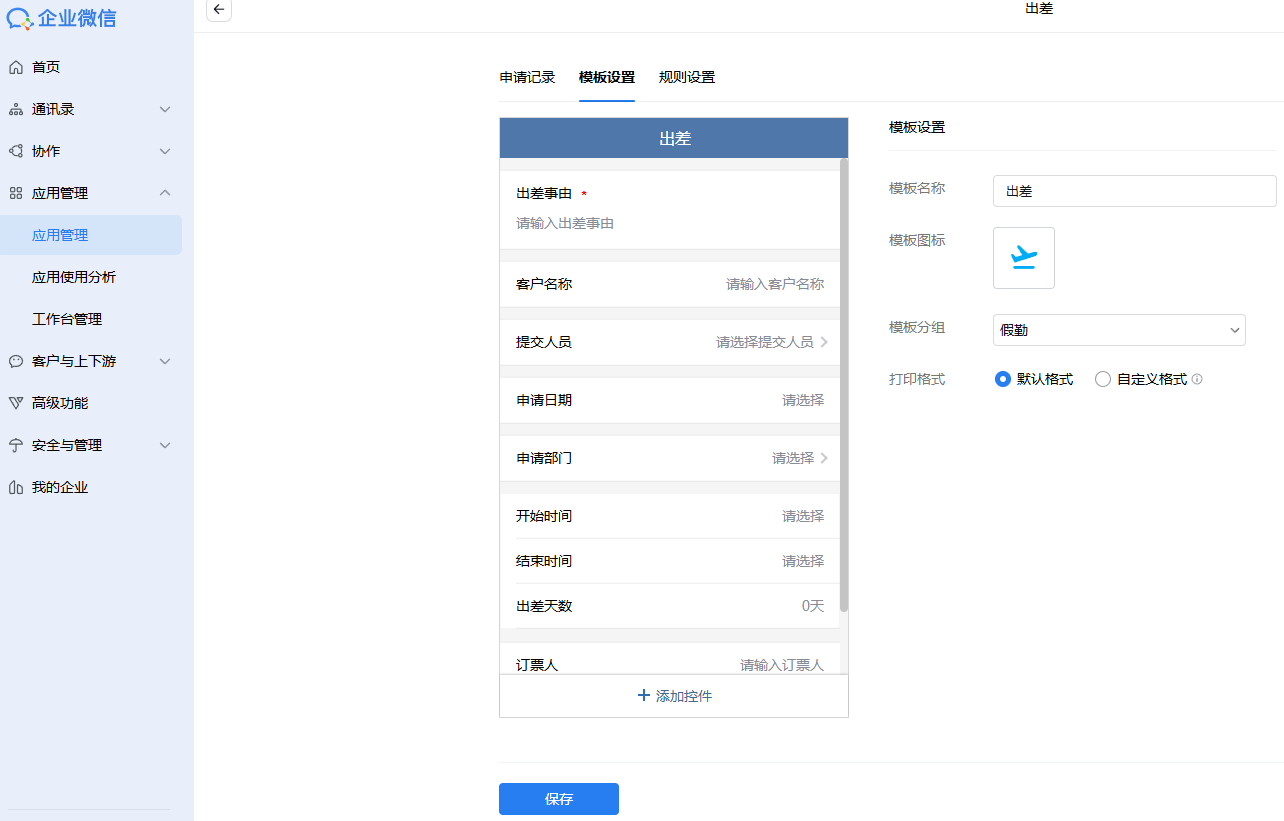Select the 结束时间 field row
The height and width of the screenshot is (821, 1284).
tap(670, 561)
